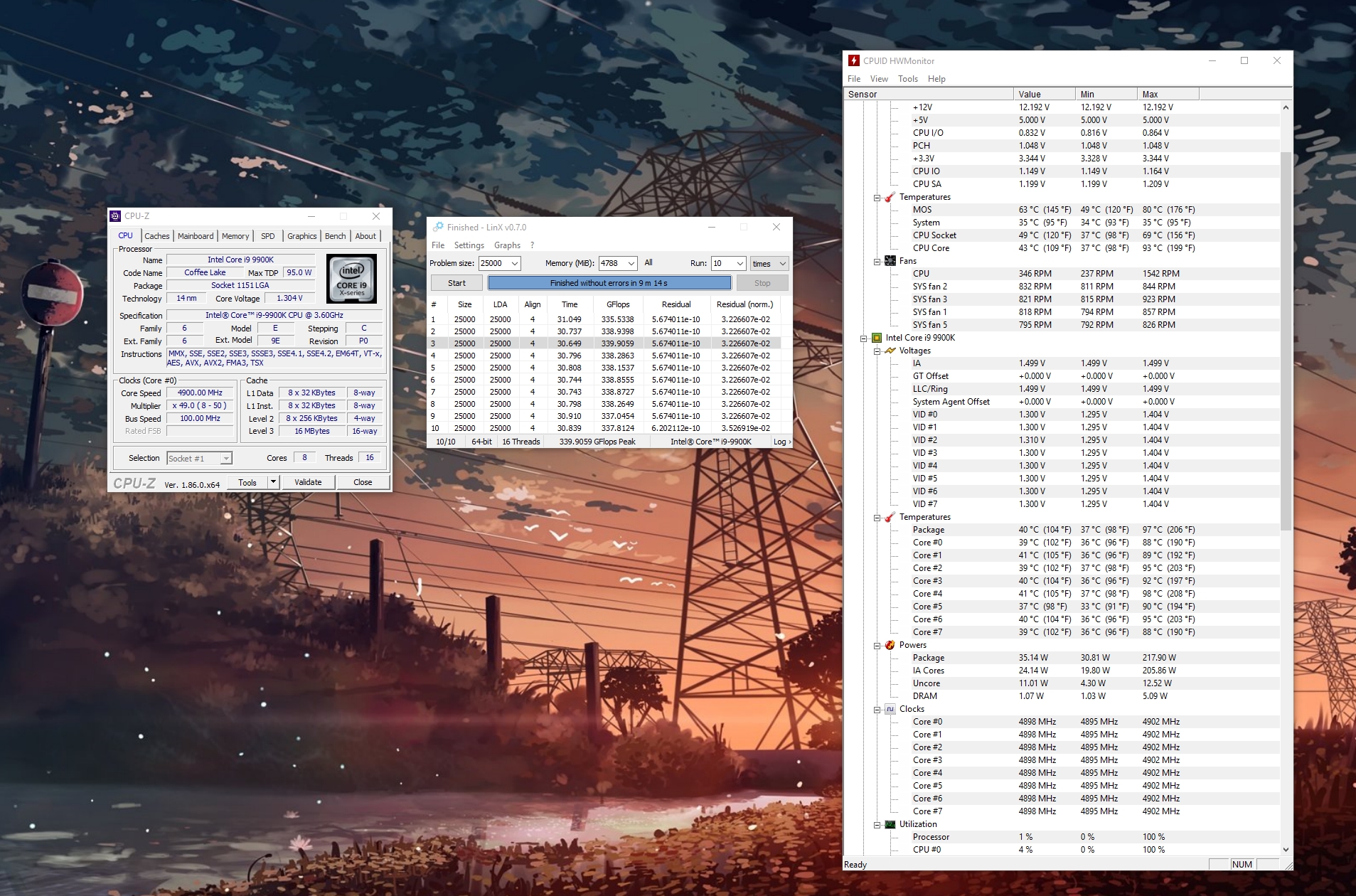Open the Problem size dropdown in LinX
Screen dimensions: 1356x896
(514, 263)
